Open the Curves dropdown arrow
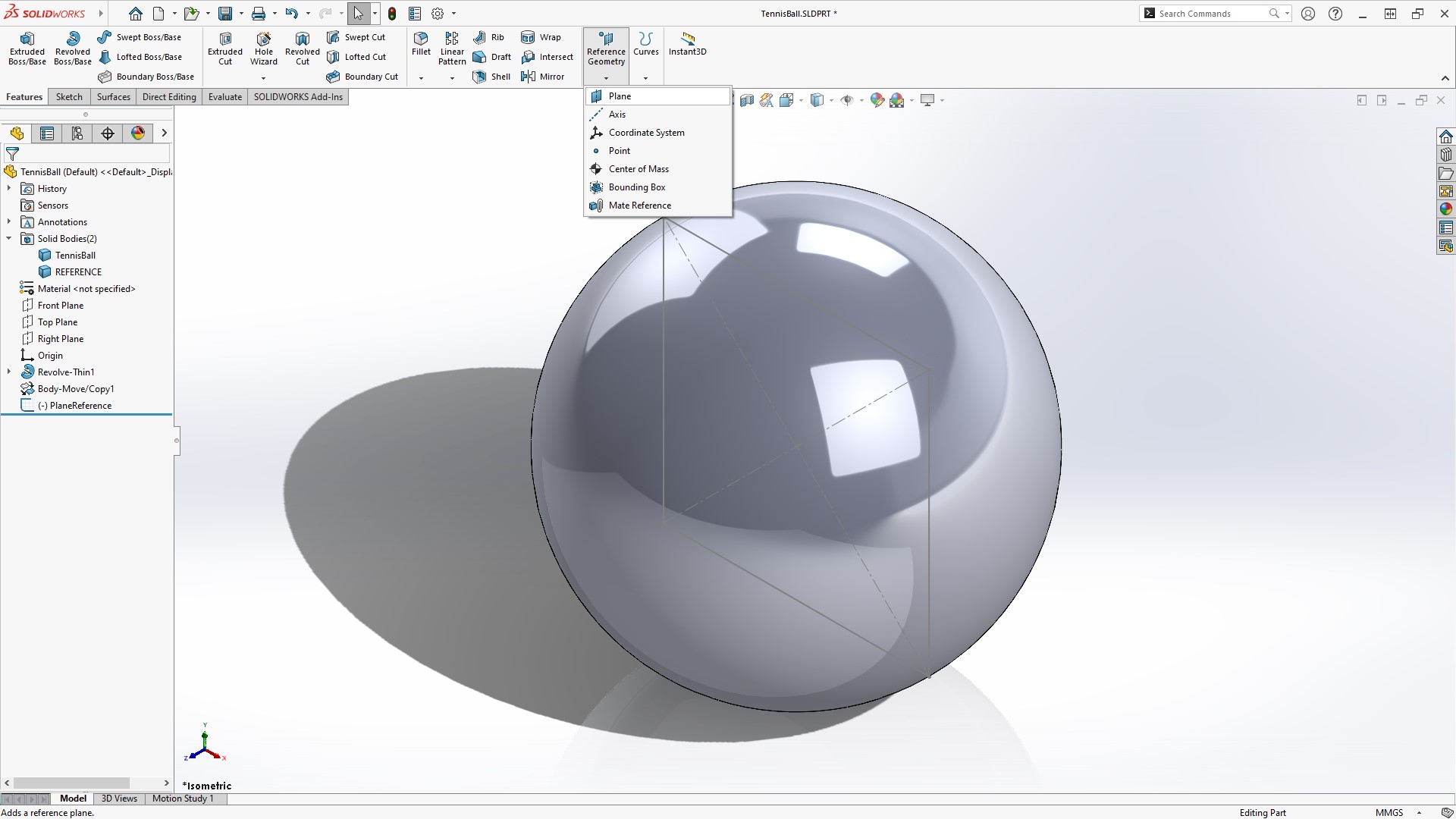 pyautogui.click(x=645, y=78)
